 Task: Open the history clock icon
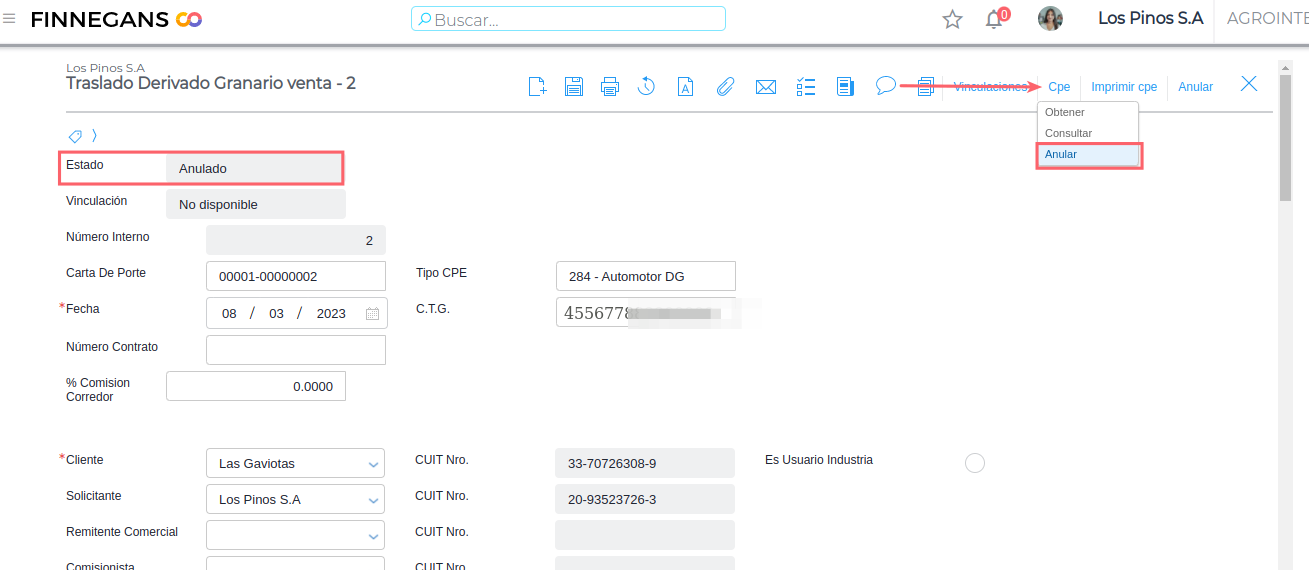click(x=646, y=86)
